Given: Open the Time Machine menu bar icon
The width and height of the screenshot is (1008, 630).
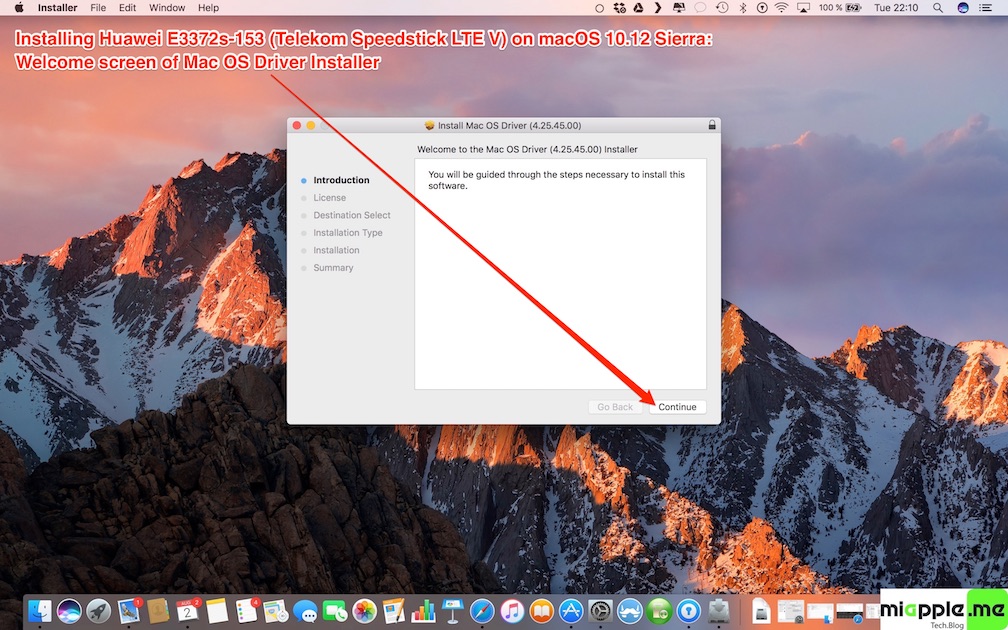Looking at the screenshot, I should click(x=722, y=8).
